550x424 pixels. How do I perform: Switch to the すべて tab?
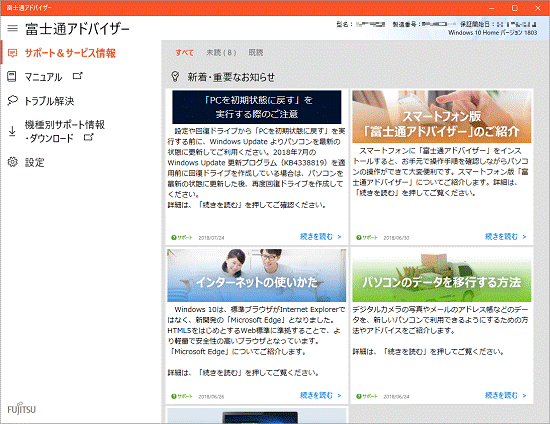tap(185, 53)
